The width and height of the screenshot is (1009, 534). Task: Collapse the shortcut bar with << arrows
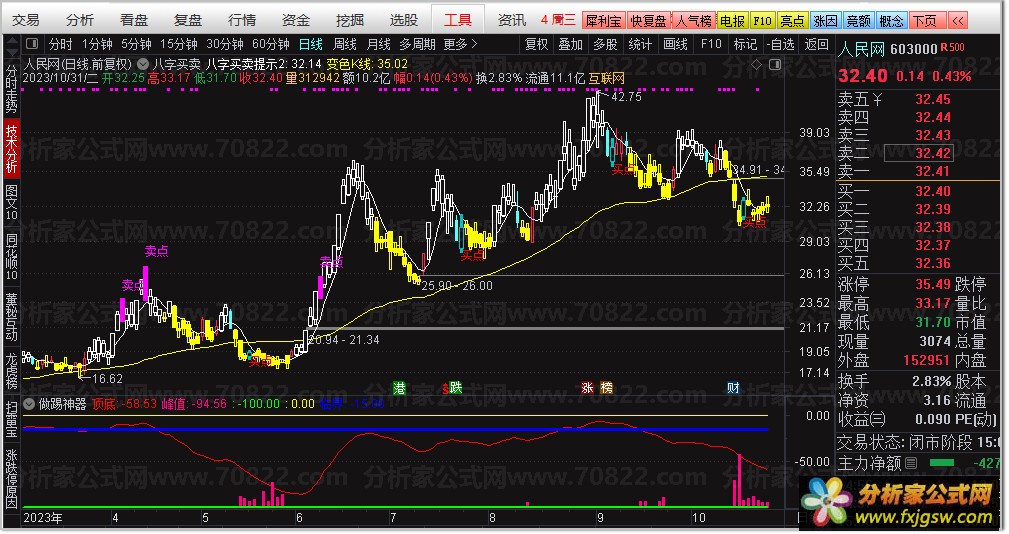tap(958, 21)
